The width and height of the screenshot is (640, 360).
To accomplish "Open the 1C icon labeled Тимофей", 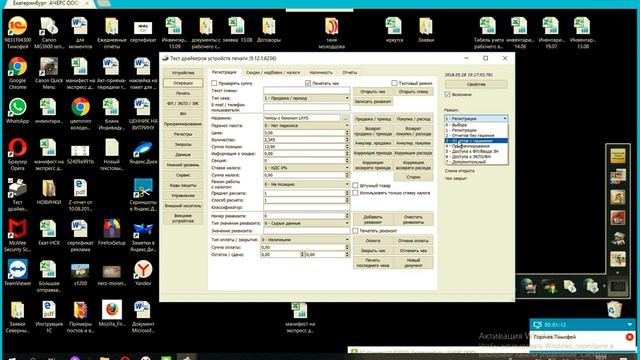I will tap(18, 33).
